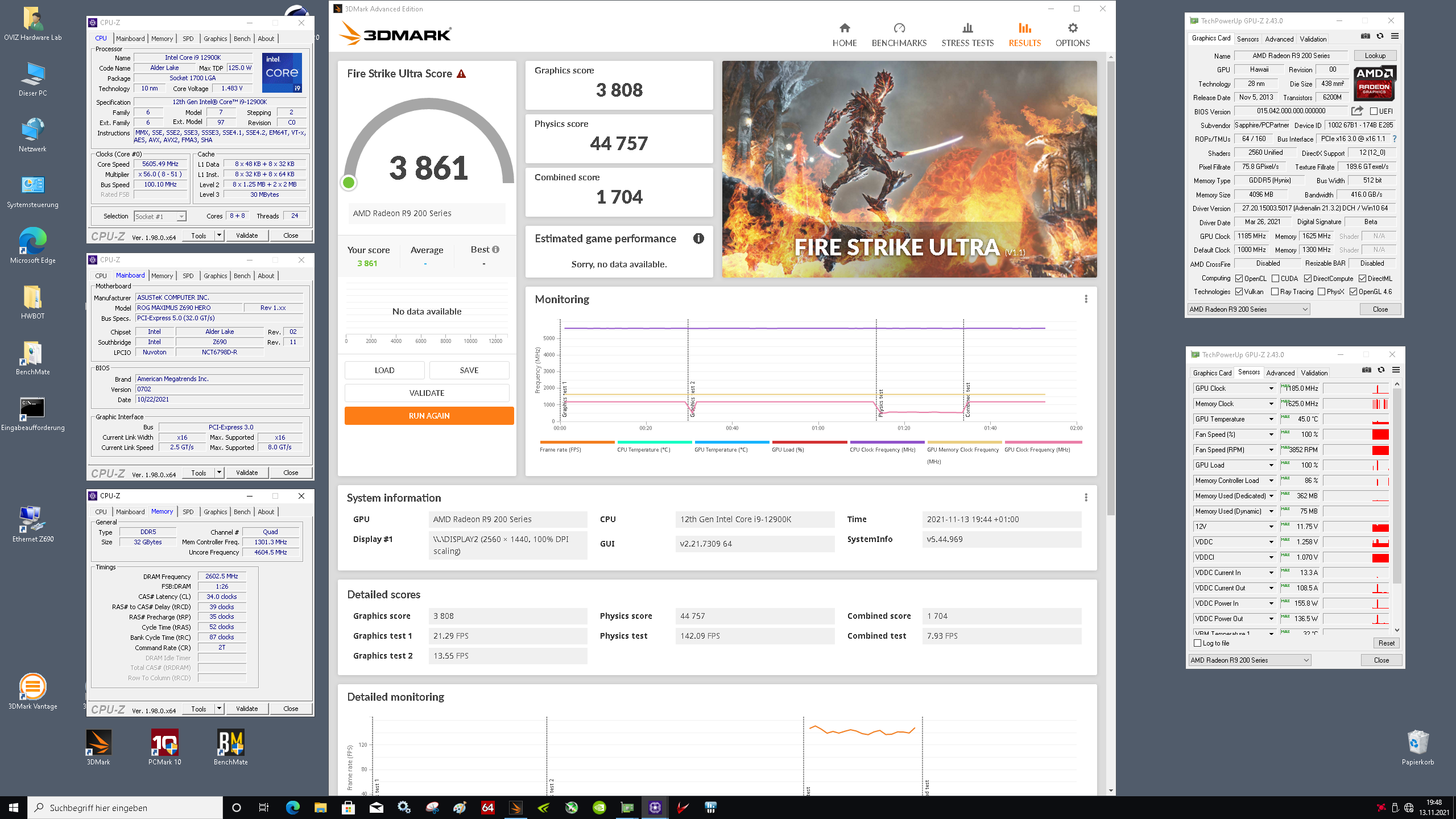
Task: Toggle the OpenCL checkbox in GPU-Z
Action: click(1239, 279)
